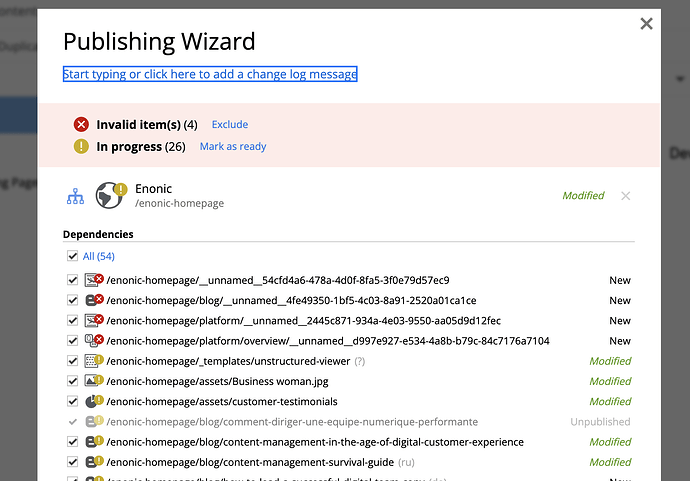Click Modified status of customer-testimonials row
This screenshot has width=690, height=481.
pyautogui.click(x=610, y=402)
